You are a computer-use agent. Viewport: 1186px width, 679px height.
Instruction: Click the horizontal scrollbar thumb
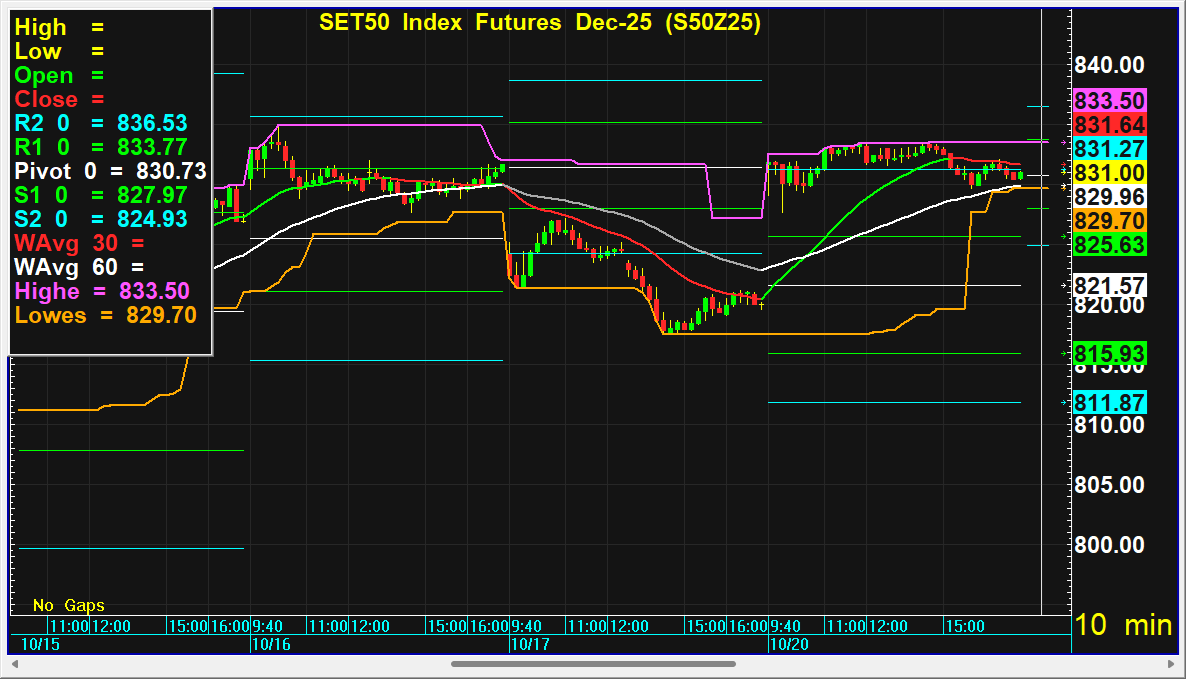coord(593,663)
